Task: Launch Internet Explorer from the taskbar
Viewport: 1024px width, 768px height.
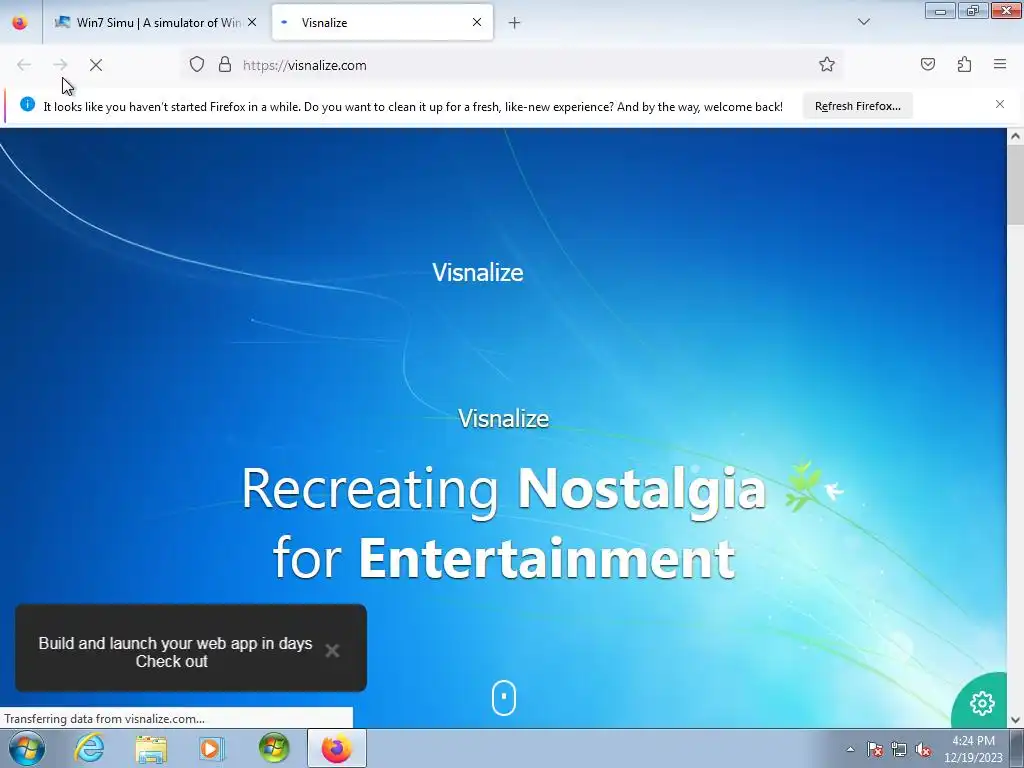Action: tap(89, 748)
